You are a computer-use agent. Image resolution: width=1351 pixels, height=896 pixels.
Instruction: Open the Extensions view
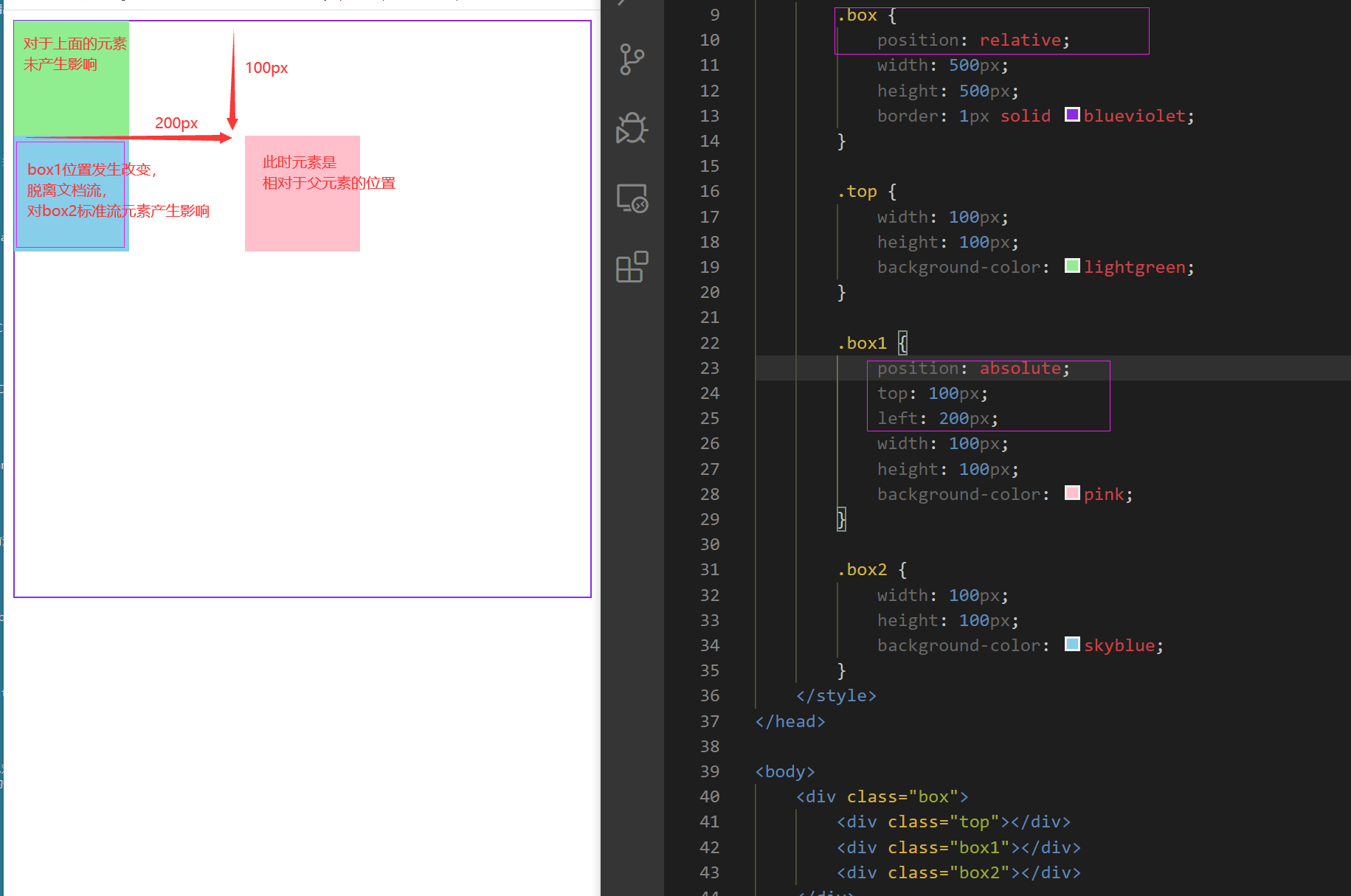point(632,267)
